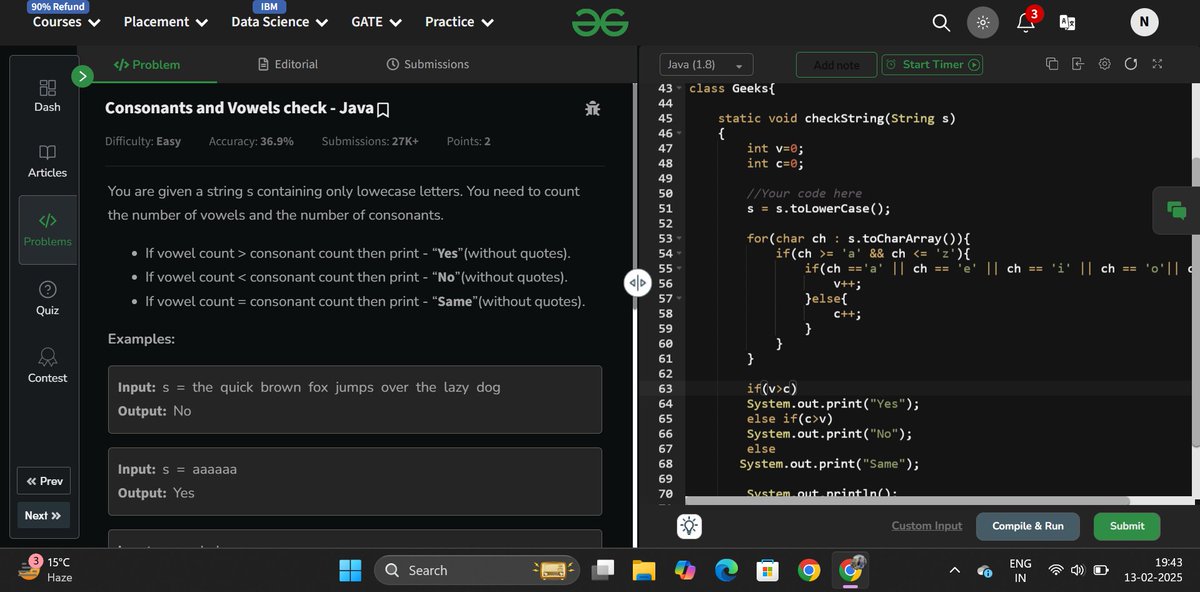
Task: Click the panel splitter handle icon
Action: point(637,283)
